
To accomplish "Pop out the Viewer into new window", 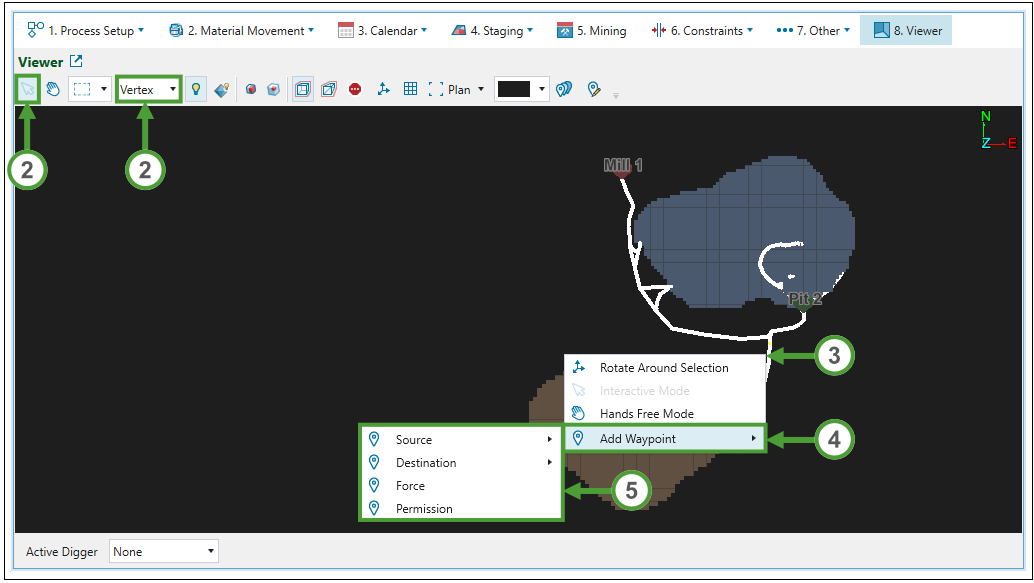I will click(x=76, y=62).
